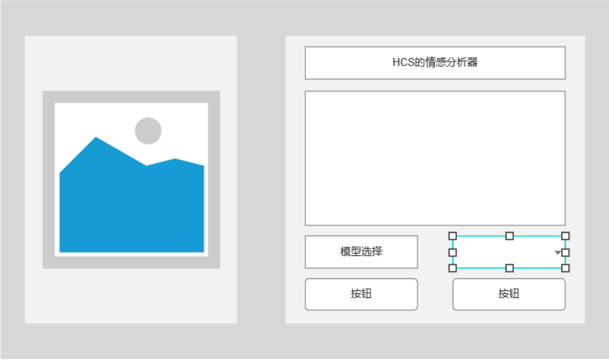The image size is (609, 360).
Task: Grab the top-left selection handle
Action: click(x=452, y=236)
